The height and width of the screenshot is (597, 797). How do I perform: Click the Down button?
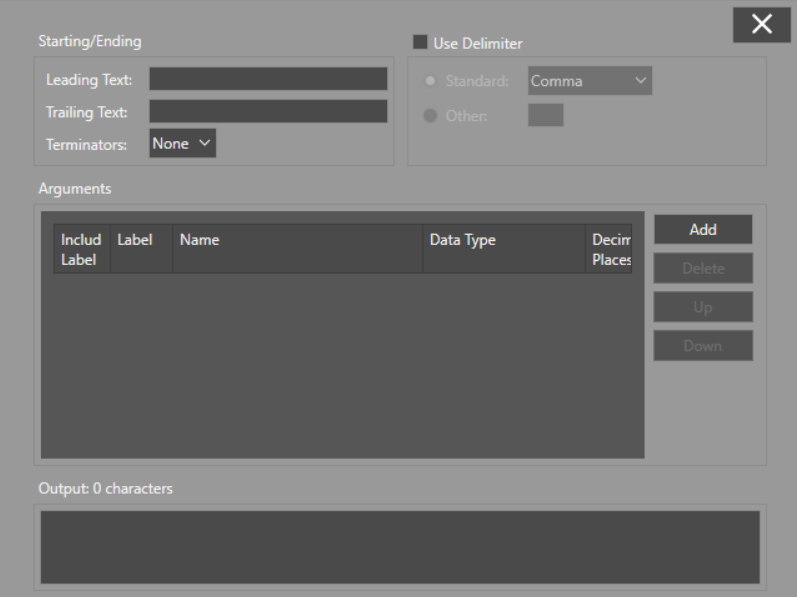pos(702,346)
